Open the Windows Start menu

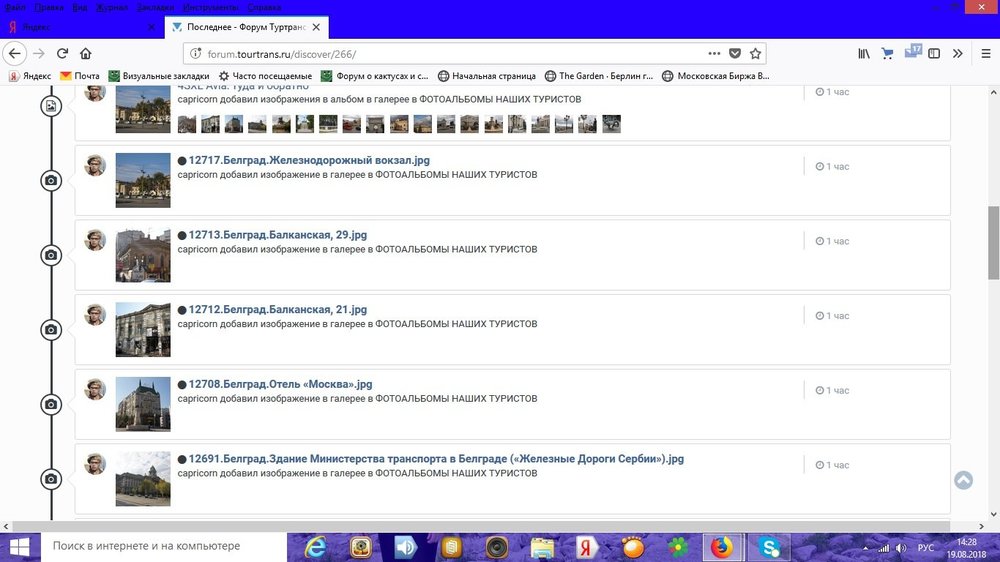pos(20,547)
